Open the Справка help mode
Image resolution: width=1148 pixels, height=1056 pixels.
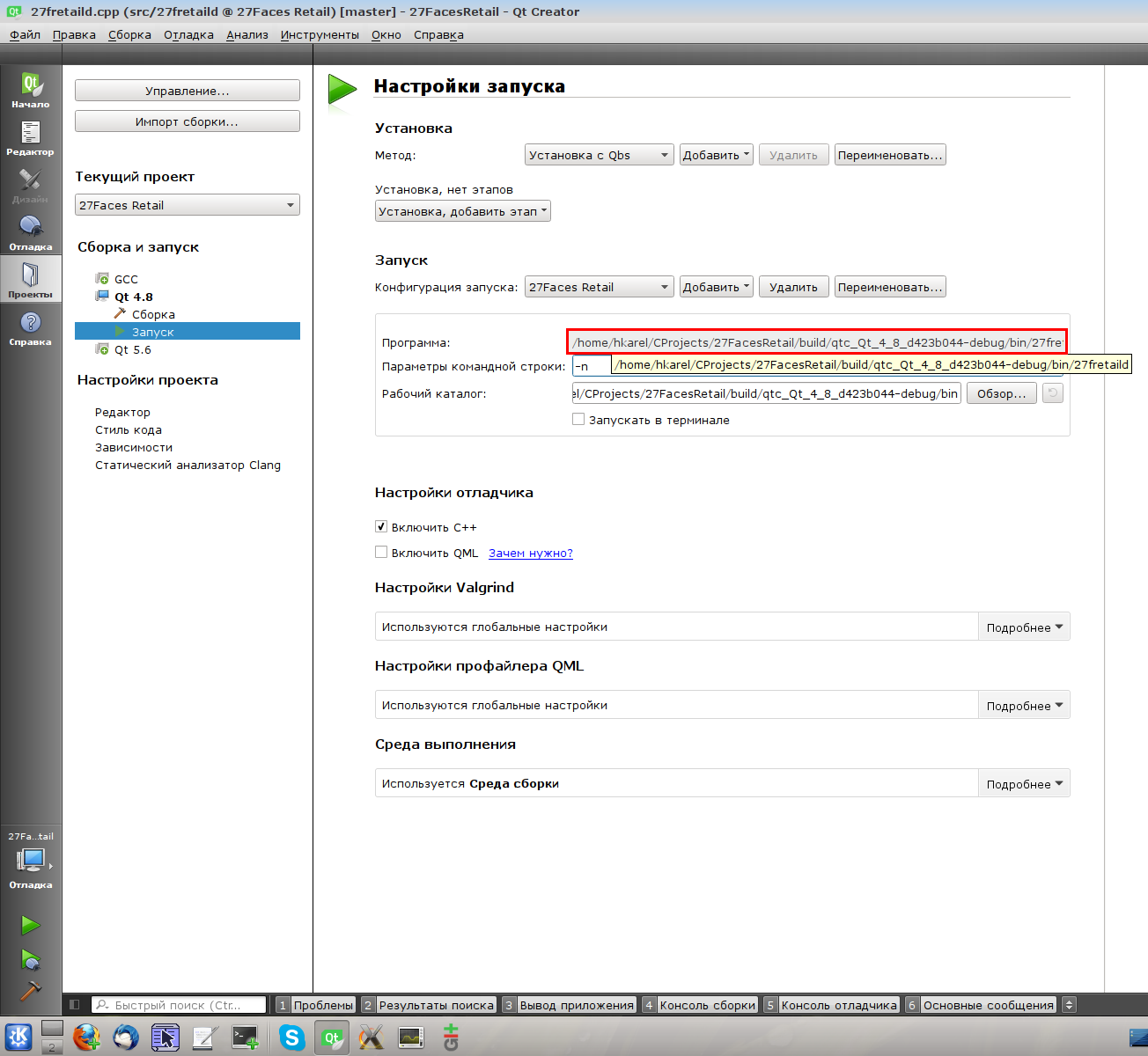coord(31,327)
